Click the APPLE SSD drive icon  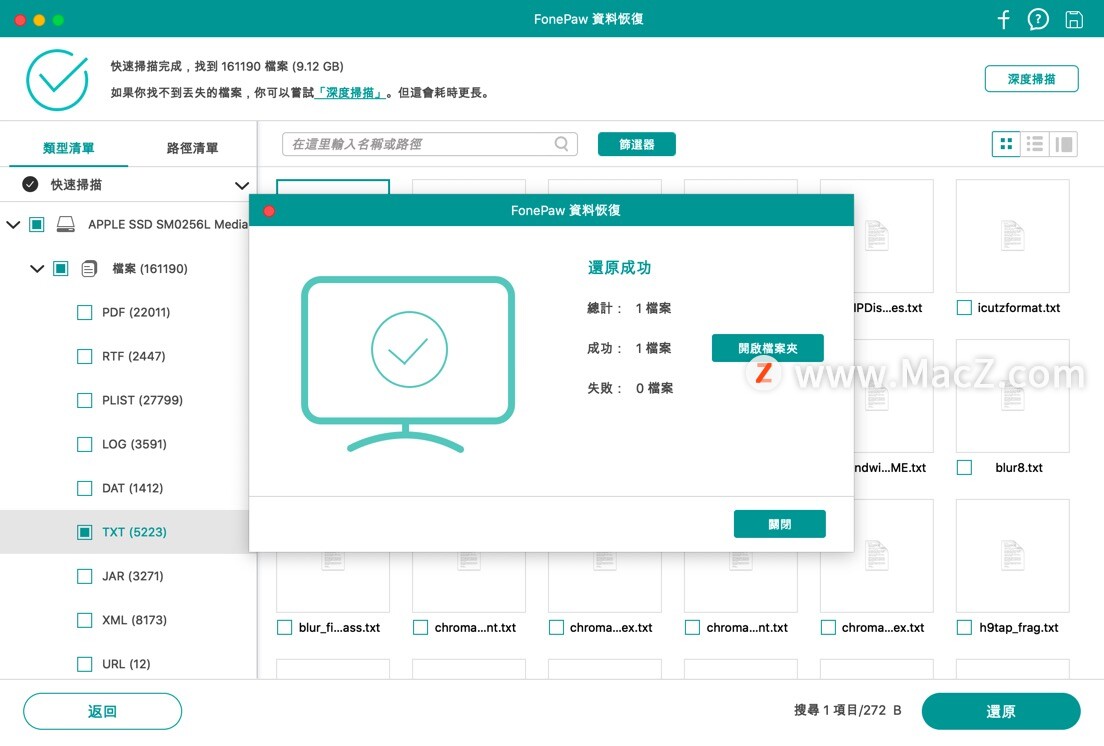click(x=65, y=224)
